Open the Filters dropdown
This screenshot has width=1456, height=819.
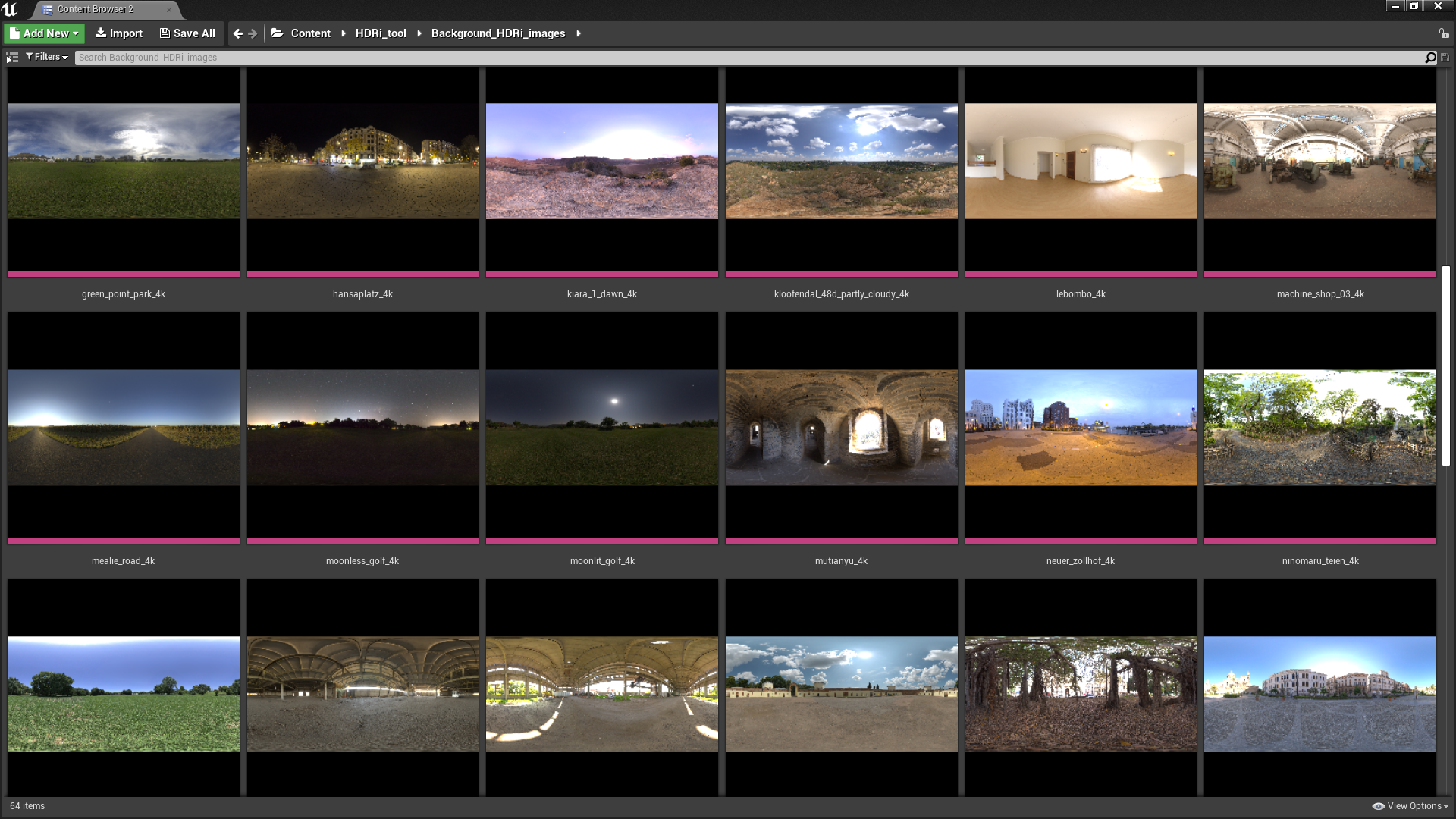click(47, 57)
